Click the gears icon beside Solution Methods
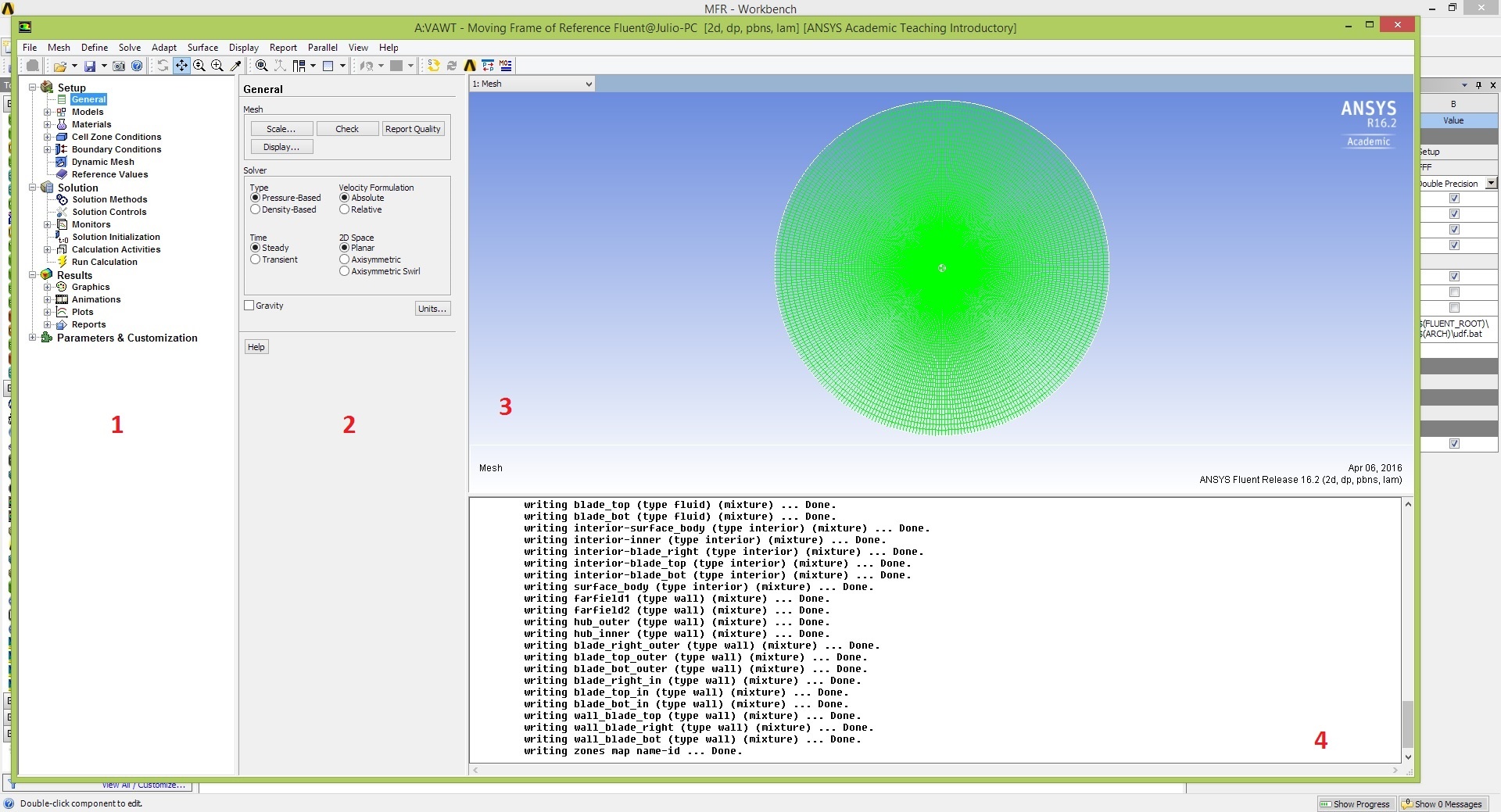1501x812 pixels. [x=62, y=199]
